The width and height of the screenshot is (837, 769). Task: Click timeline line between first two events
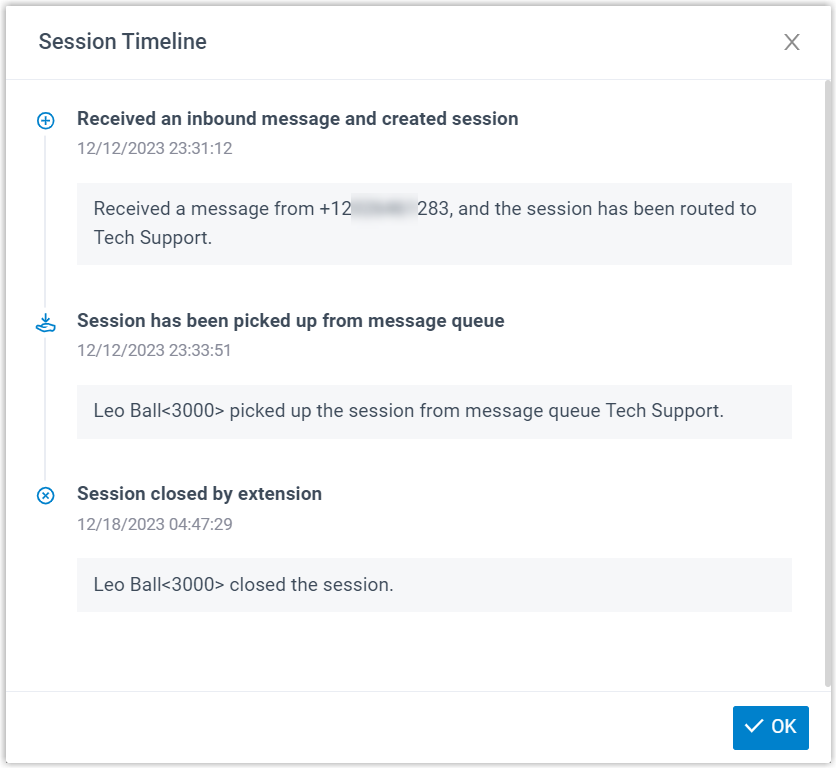tap(45, 220)
